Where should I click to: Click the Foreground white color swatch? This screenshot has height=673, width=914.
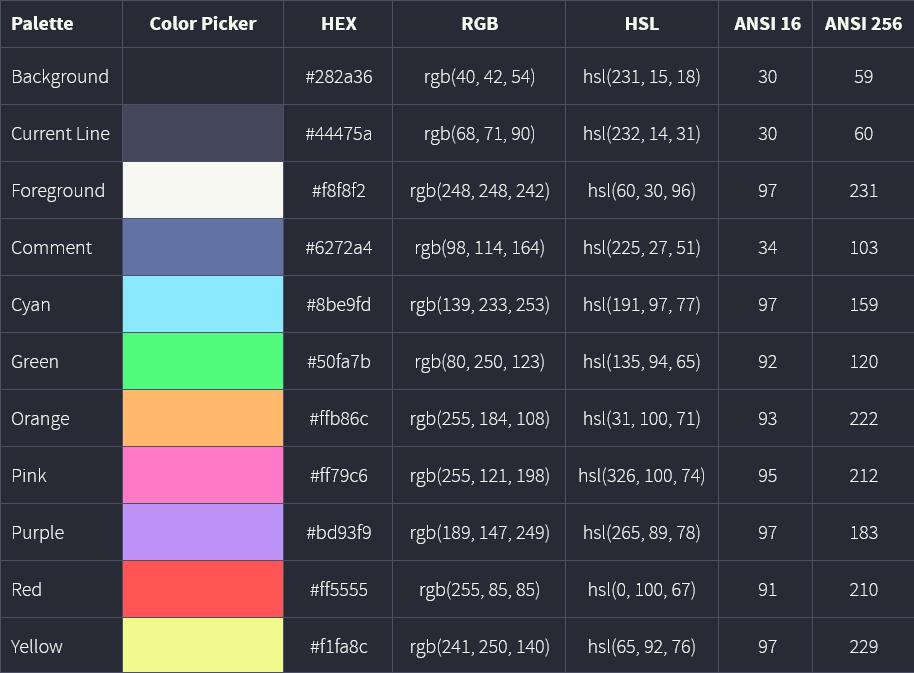pyautogui.click(x=203, y=190)
